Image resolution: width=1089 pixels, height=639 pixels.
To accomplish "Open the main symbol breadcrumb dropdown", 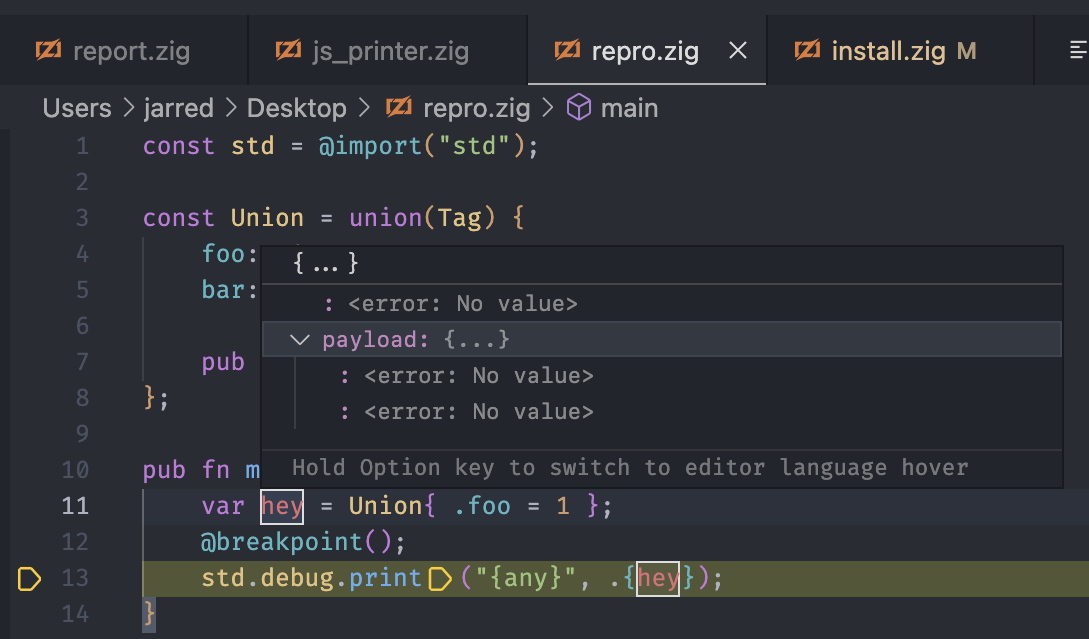I will pyautogui.click(x=630, y=108).
